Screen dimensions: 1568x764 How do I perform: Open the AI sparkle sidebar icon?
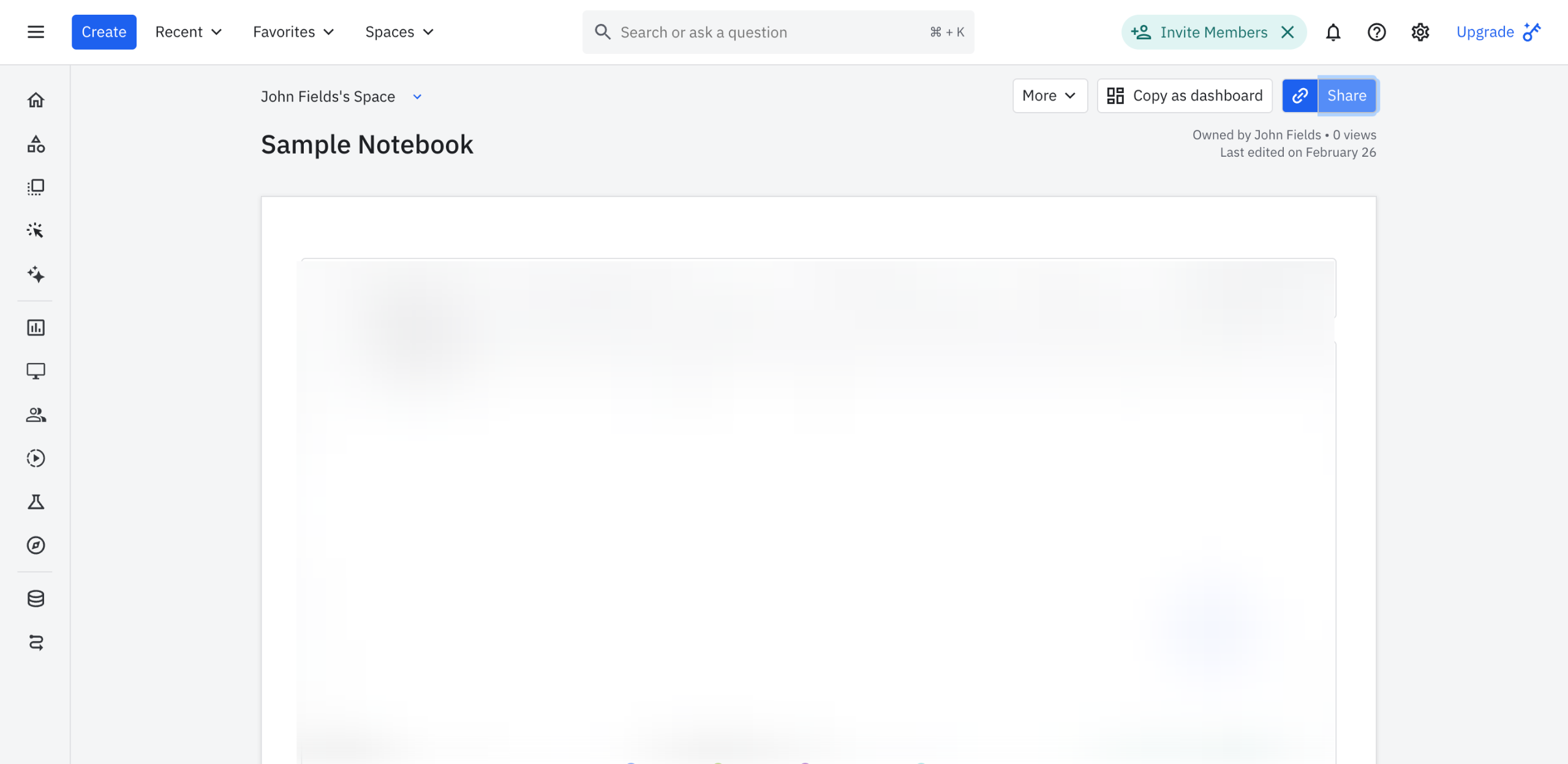[36, 274]
